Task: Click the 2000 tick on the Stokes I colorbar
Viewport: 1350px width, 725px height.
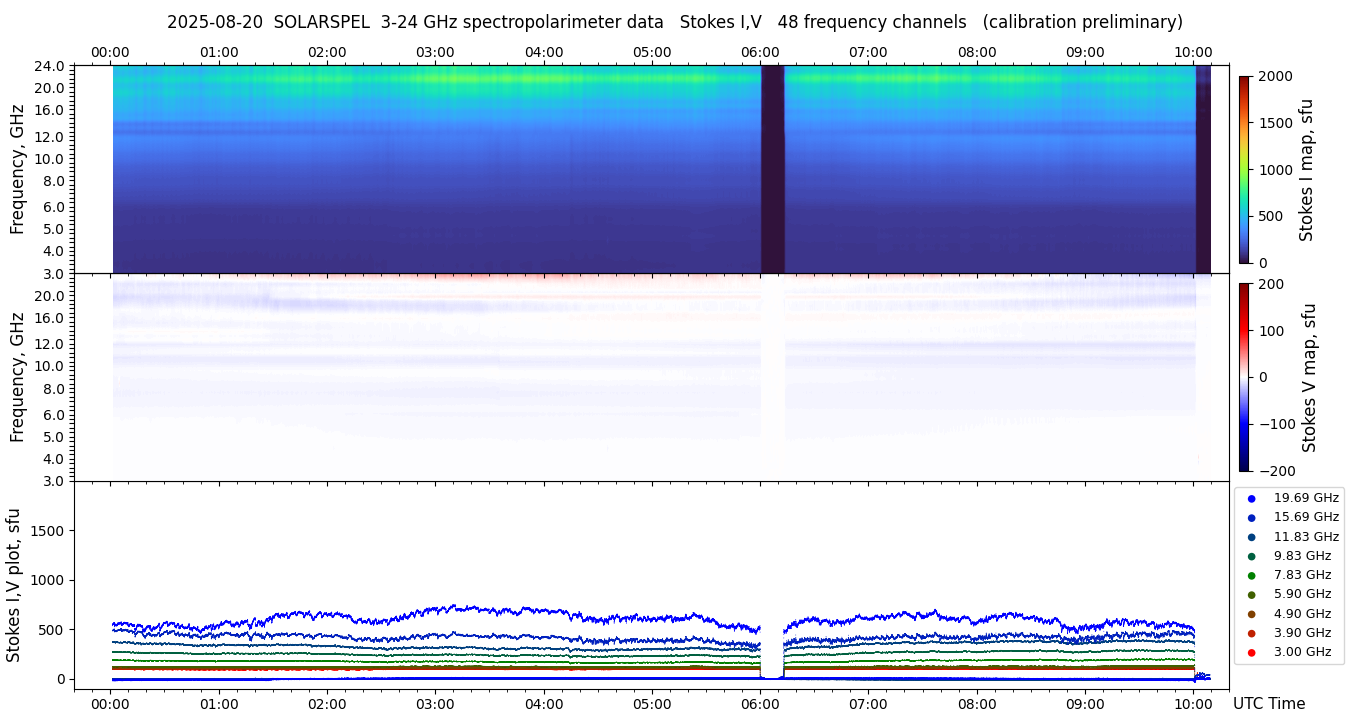Action: (1273, 77)
